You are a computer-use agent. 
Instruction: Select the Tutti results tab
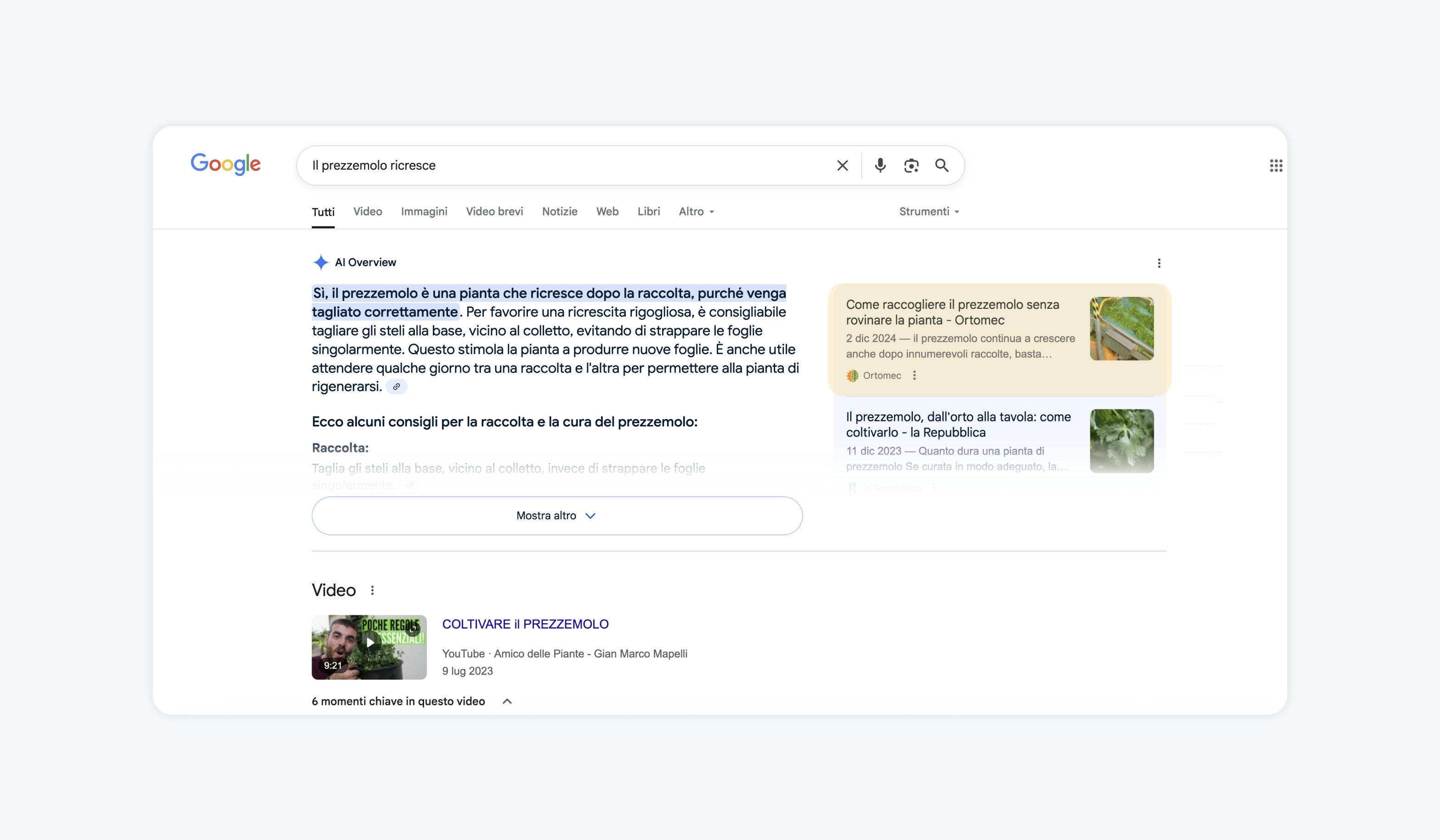[x=323, y=212]
